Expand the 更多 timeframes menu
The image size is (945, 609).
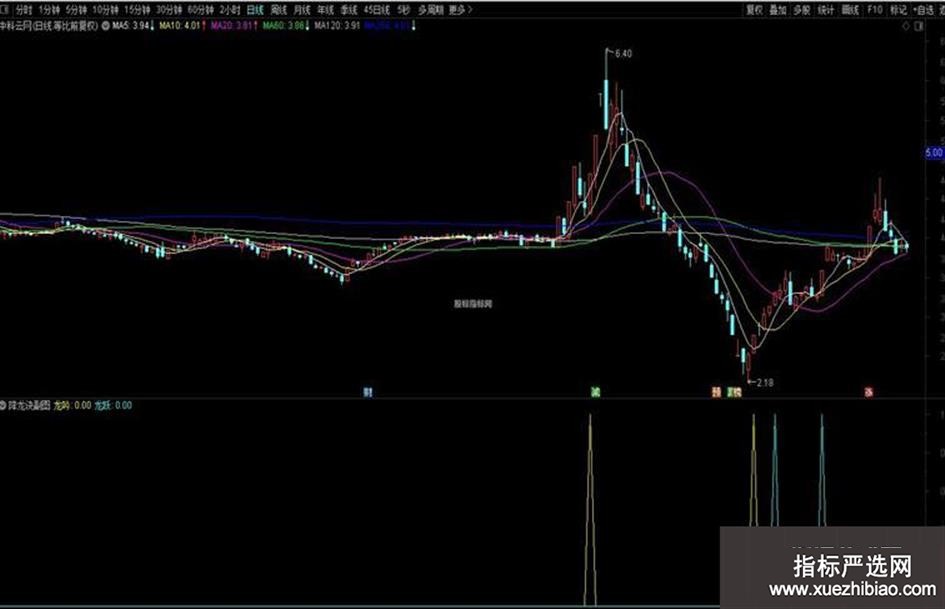pyautogui.click(x=460, y=10)
